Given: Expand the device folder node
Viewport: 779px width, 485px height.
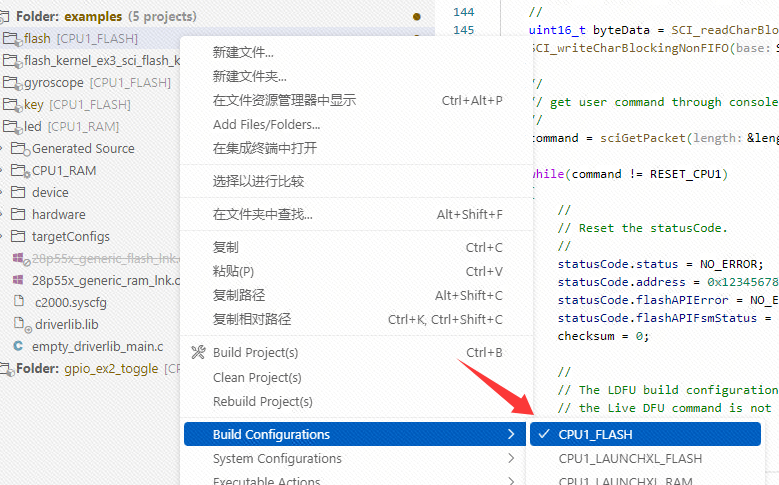Looking at the screenshot, I should [2, 192].
